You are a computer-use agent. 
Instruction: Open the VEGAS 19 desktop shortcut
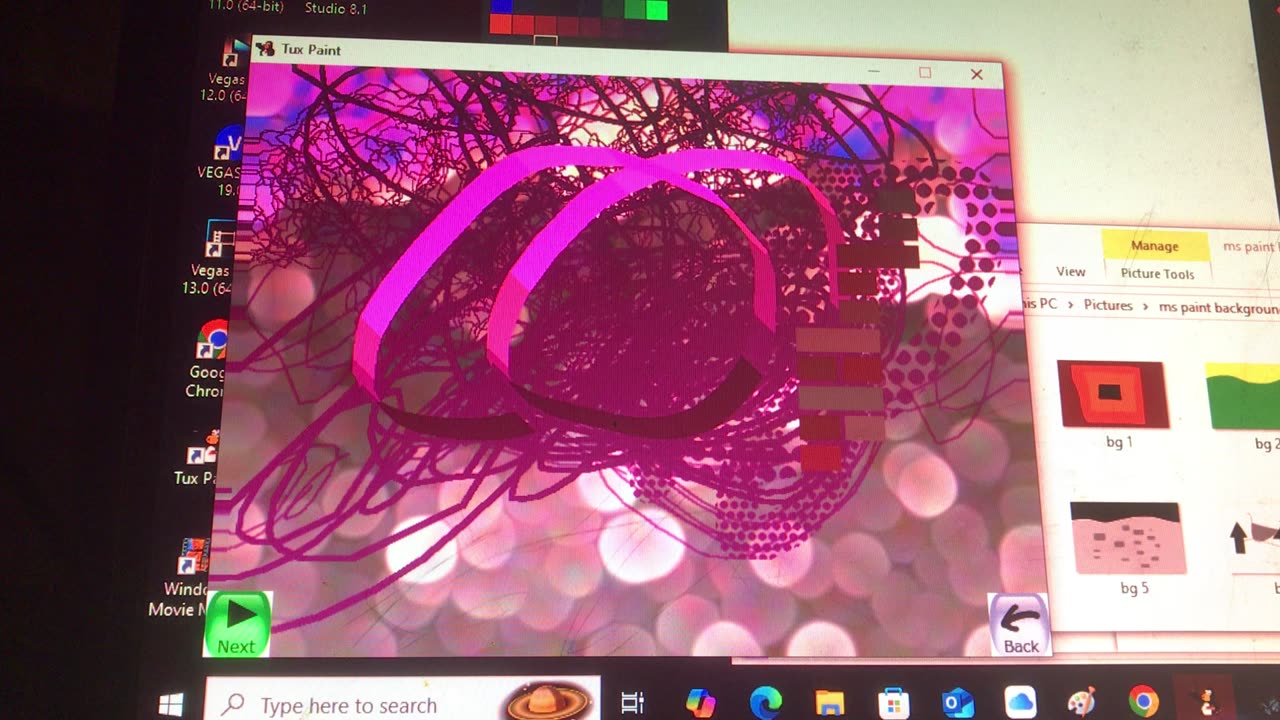[221, 162]
